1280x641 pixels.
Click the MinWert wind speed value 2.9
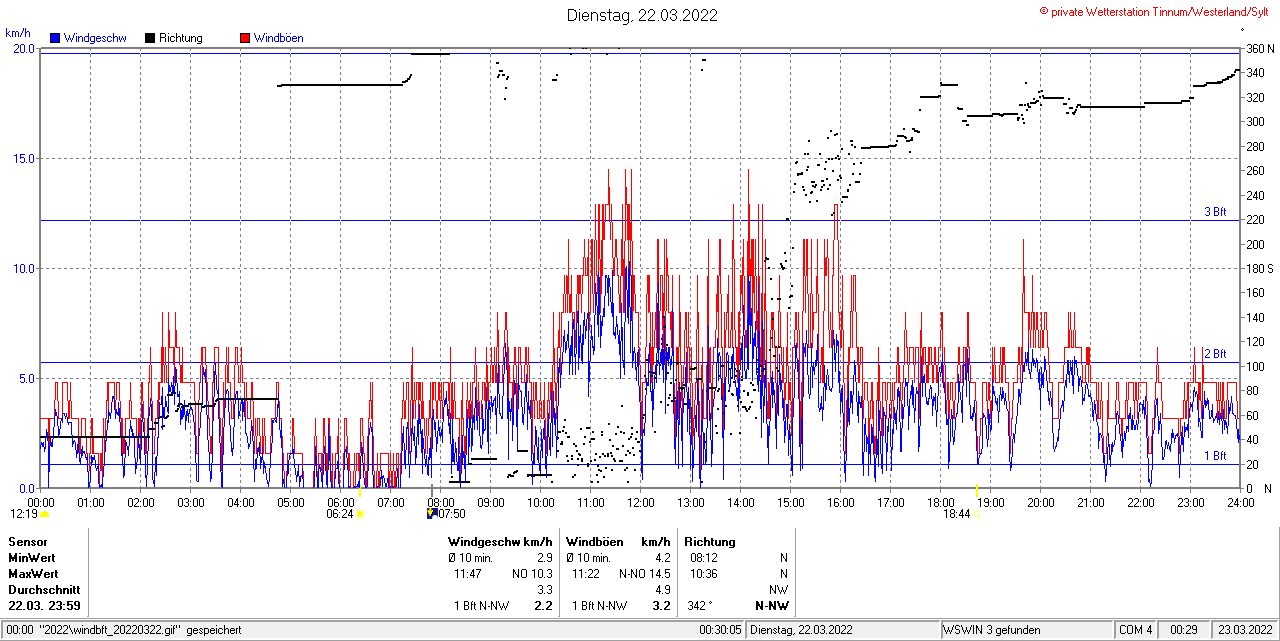(x=545, y=557)
